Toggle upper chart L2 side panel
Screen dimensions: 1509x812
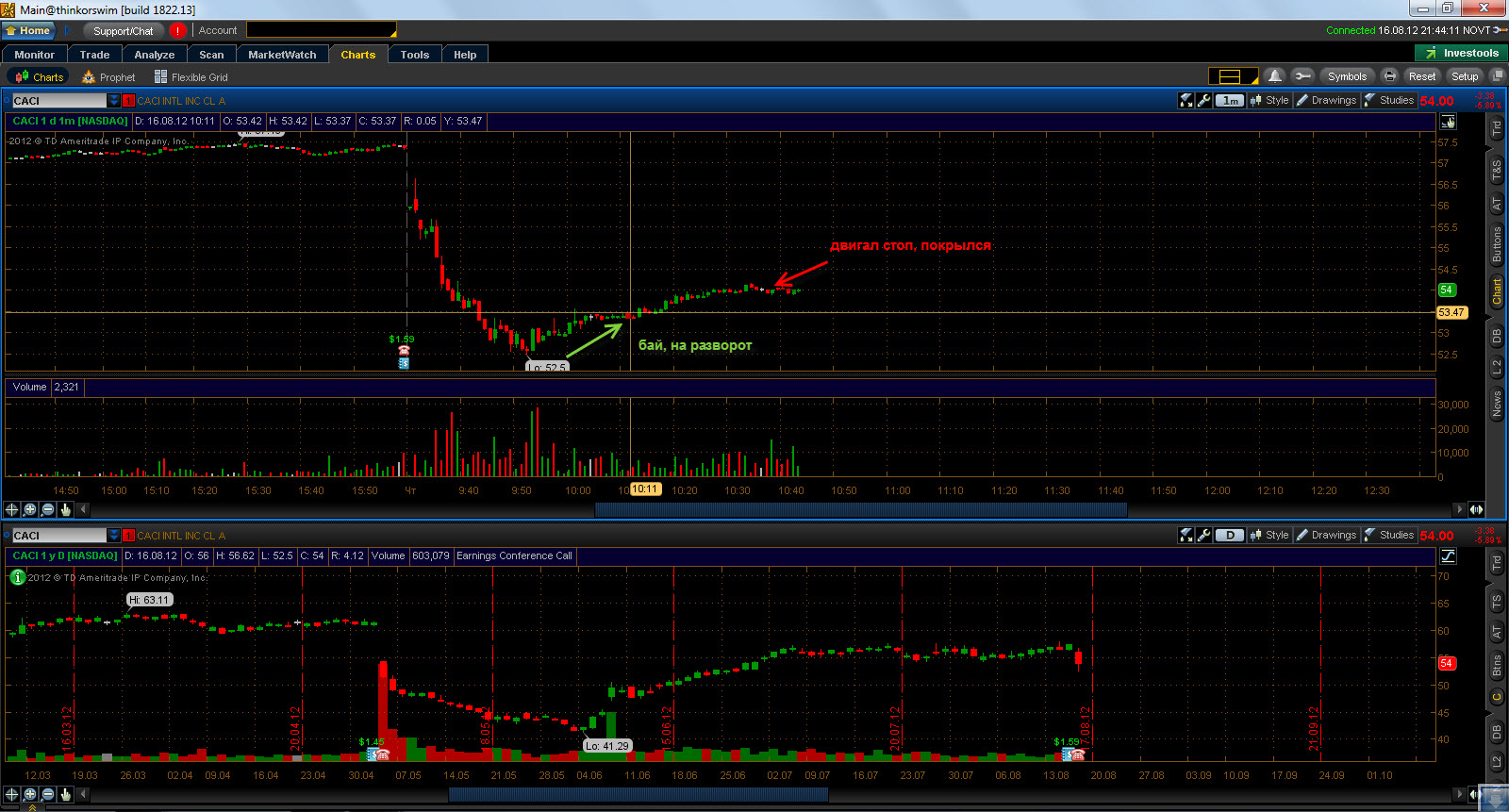point(1497,367)
